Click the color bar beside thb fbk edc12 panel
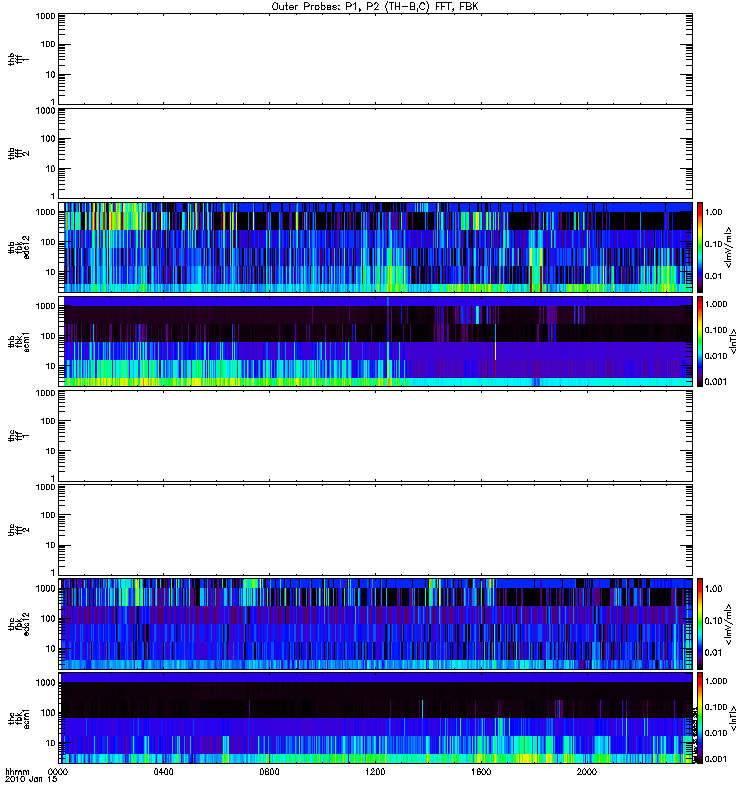Screen dimensions: 750x800 click(700, 247)
